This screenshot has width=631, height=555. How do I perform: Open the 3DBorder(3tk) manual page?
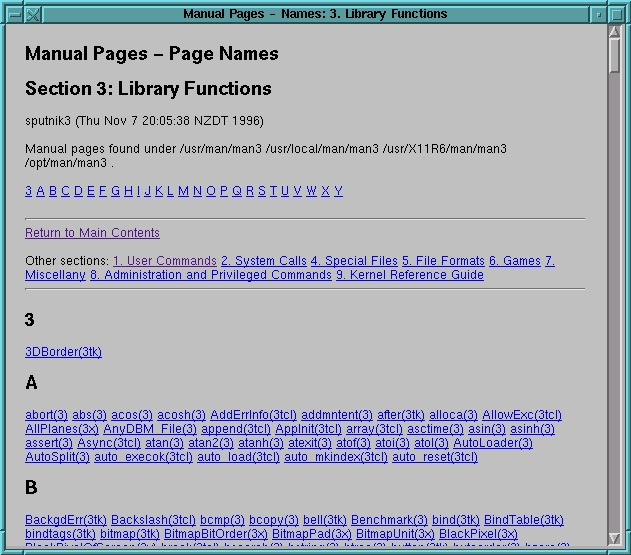(63, 352)
